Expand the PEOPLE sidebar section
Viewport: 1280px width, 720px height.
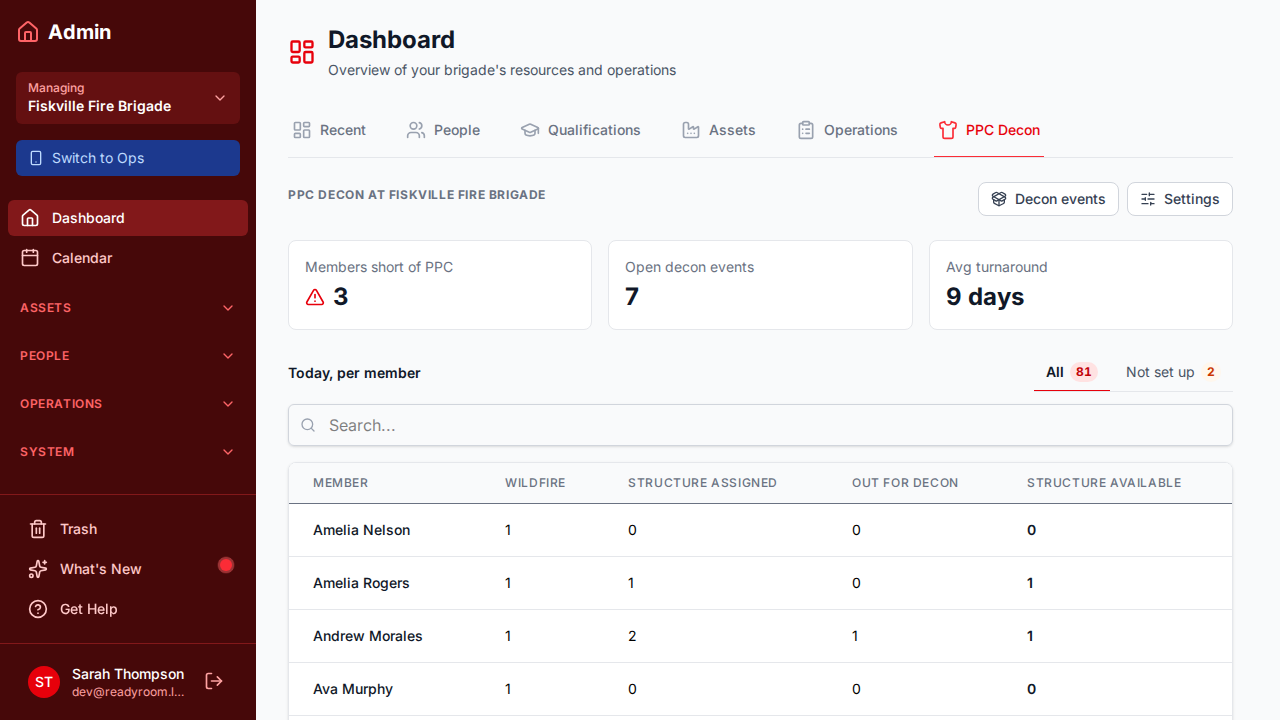coord(128,356)
